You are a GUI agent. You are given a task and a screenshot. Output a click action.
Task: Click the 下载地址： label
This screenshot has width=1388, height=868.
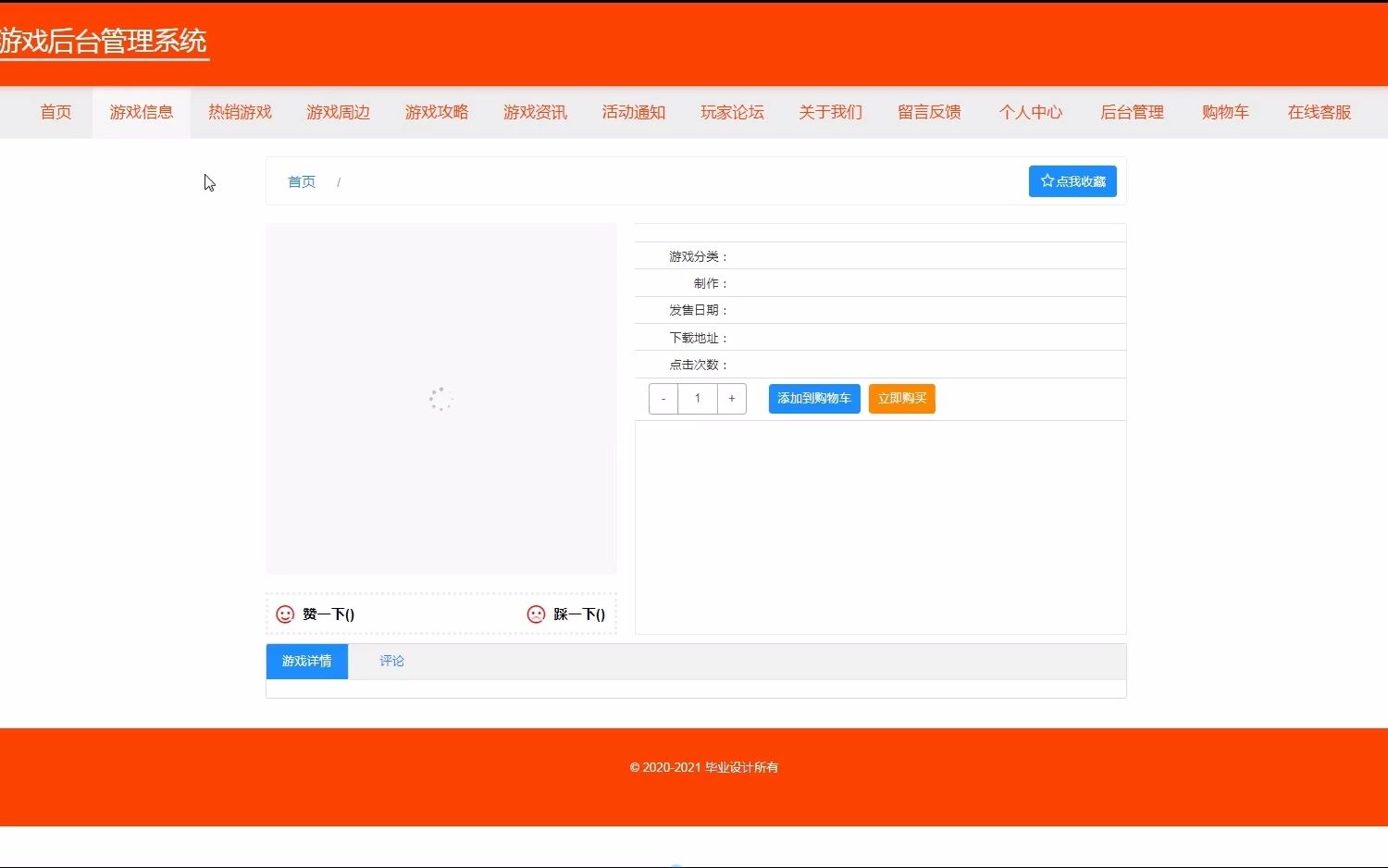[x=699, y=338]
